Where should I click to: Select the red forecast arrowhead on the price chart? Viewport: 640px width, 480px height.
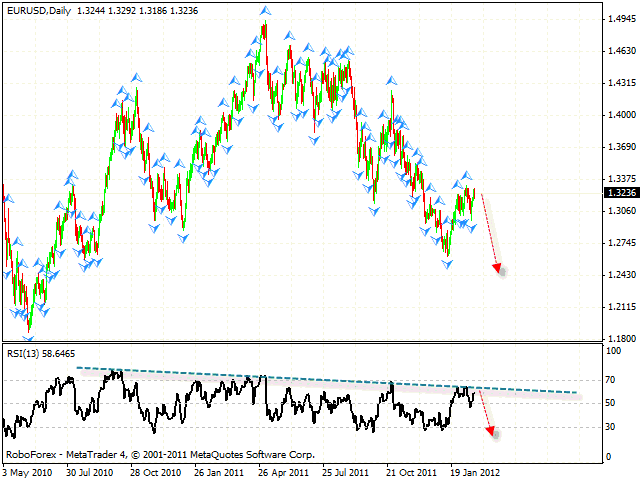click(498, 268)
